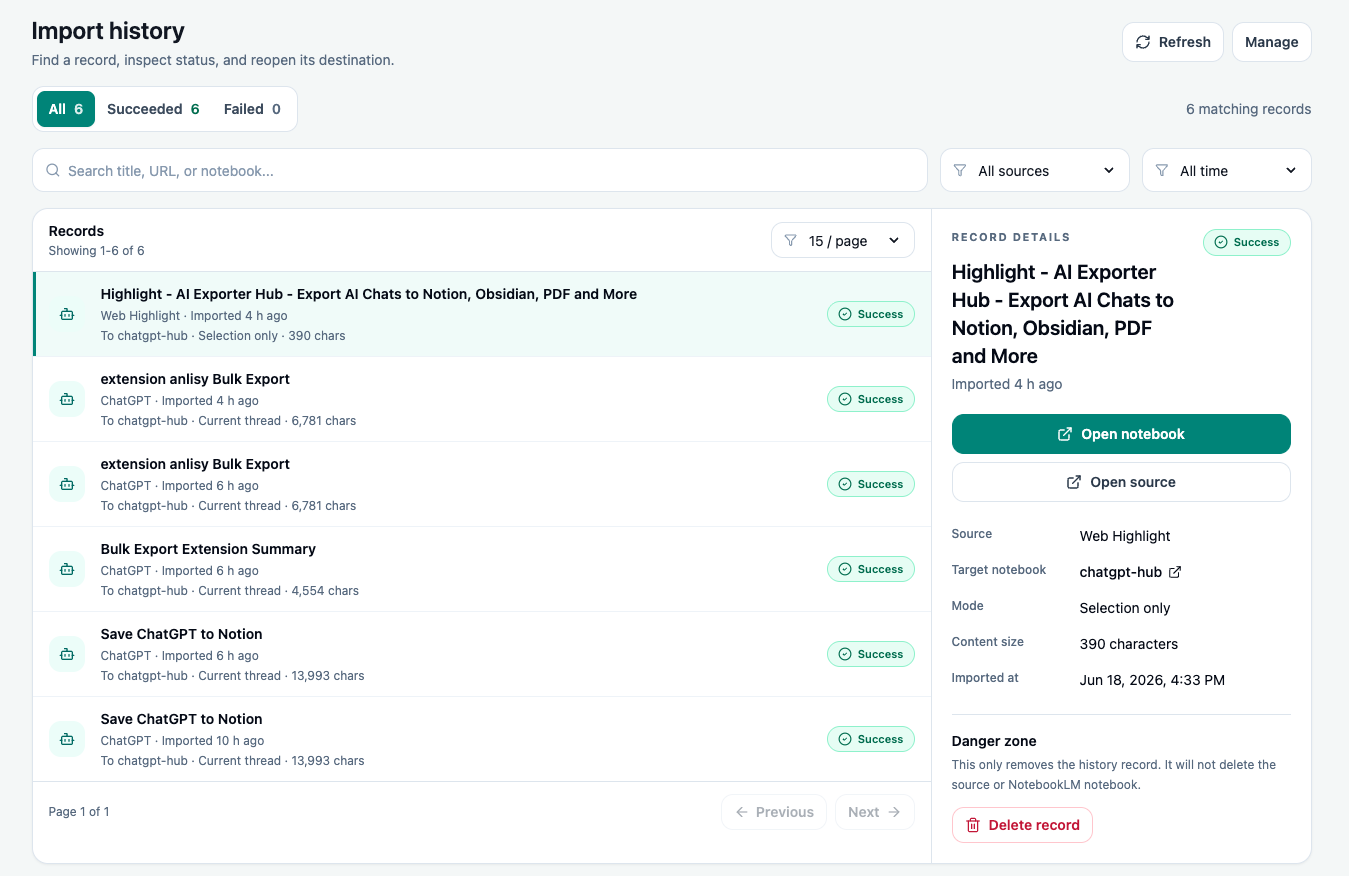
Task: Click funnel icon in All sources filter
Action: (x=960, y=171)
